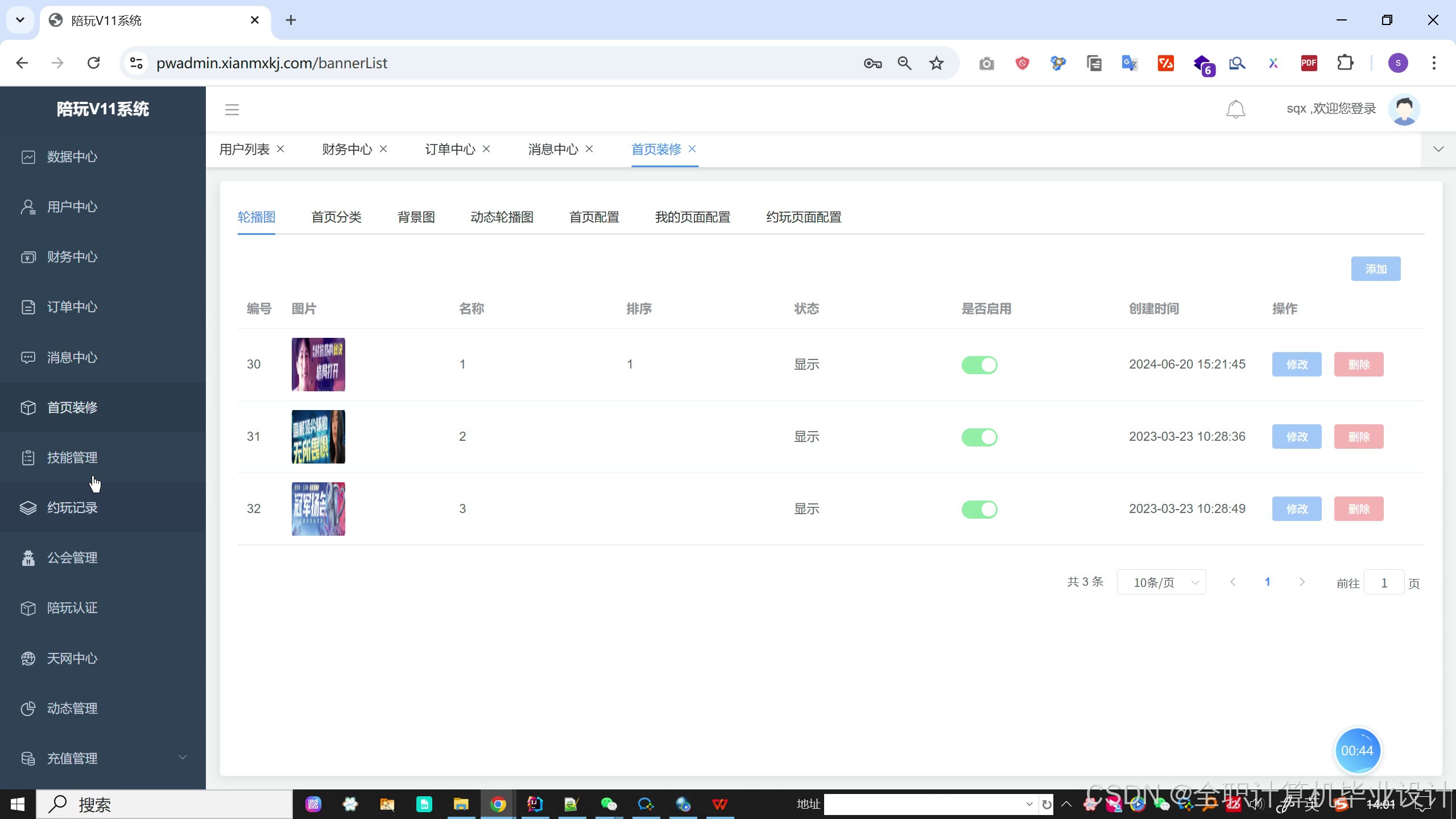Switch to the 约玩页面配置 tab

click(803, 217)
